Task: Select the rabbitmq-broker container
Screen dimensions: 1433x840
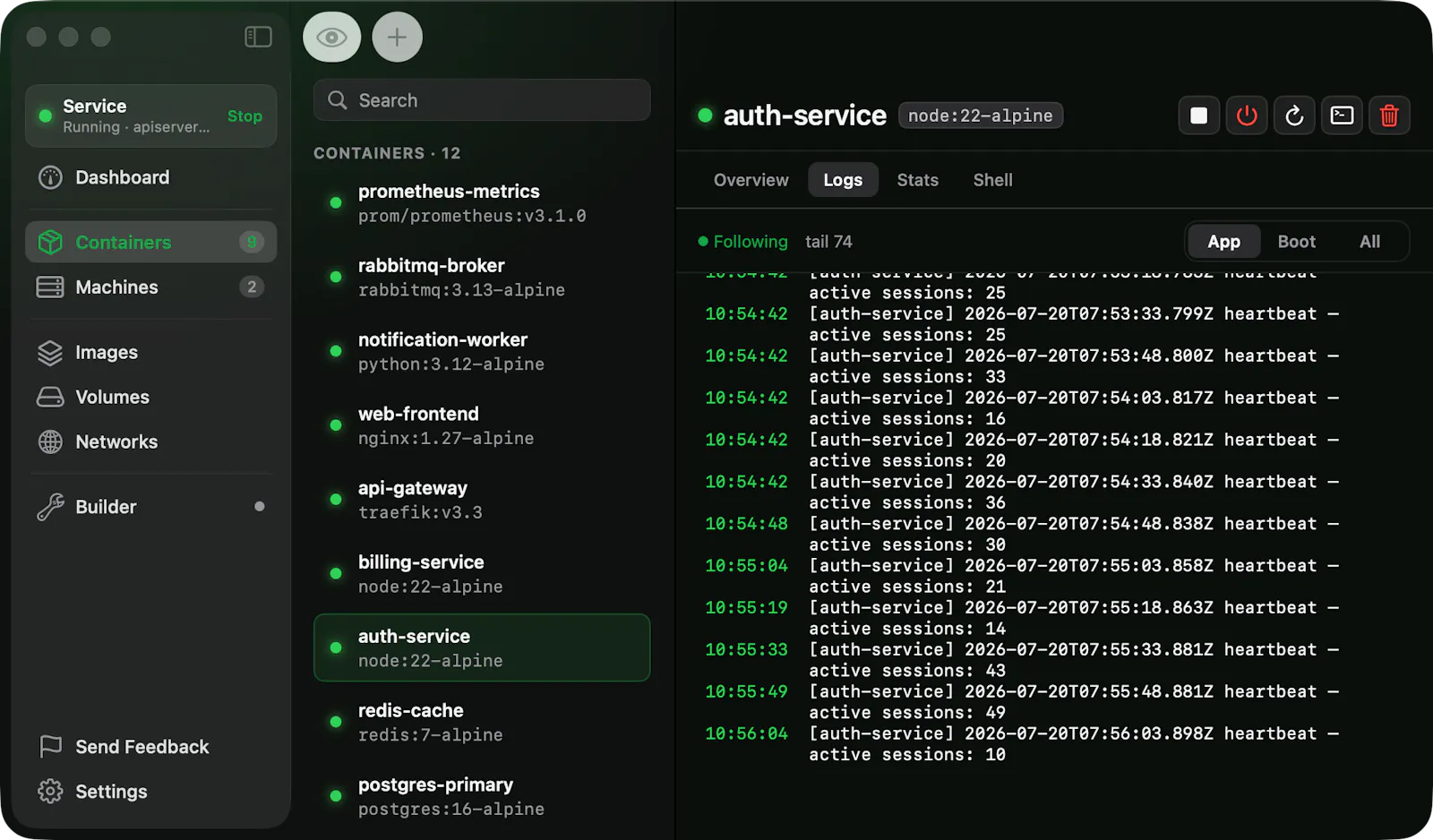Action: coord(482,278)
